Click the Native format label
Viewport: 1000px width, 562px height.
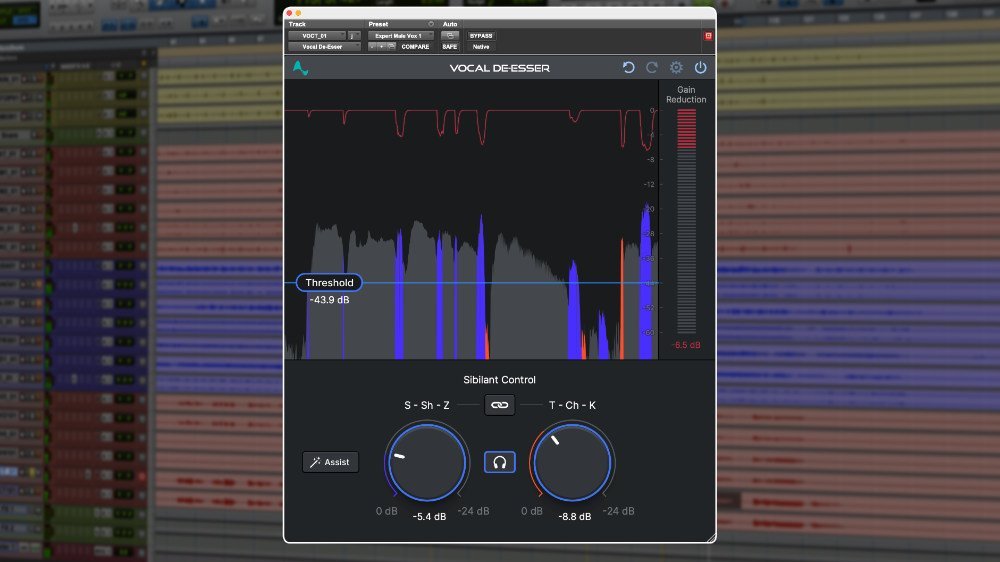click(x=481, y=47)
